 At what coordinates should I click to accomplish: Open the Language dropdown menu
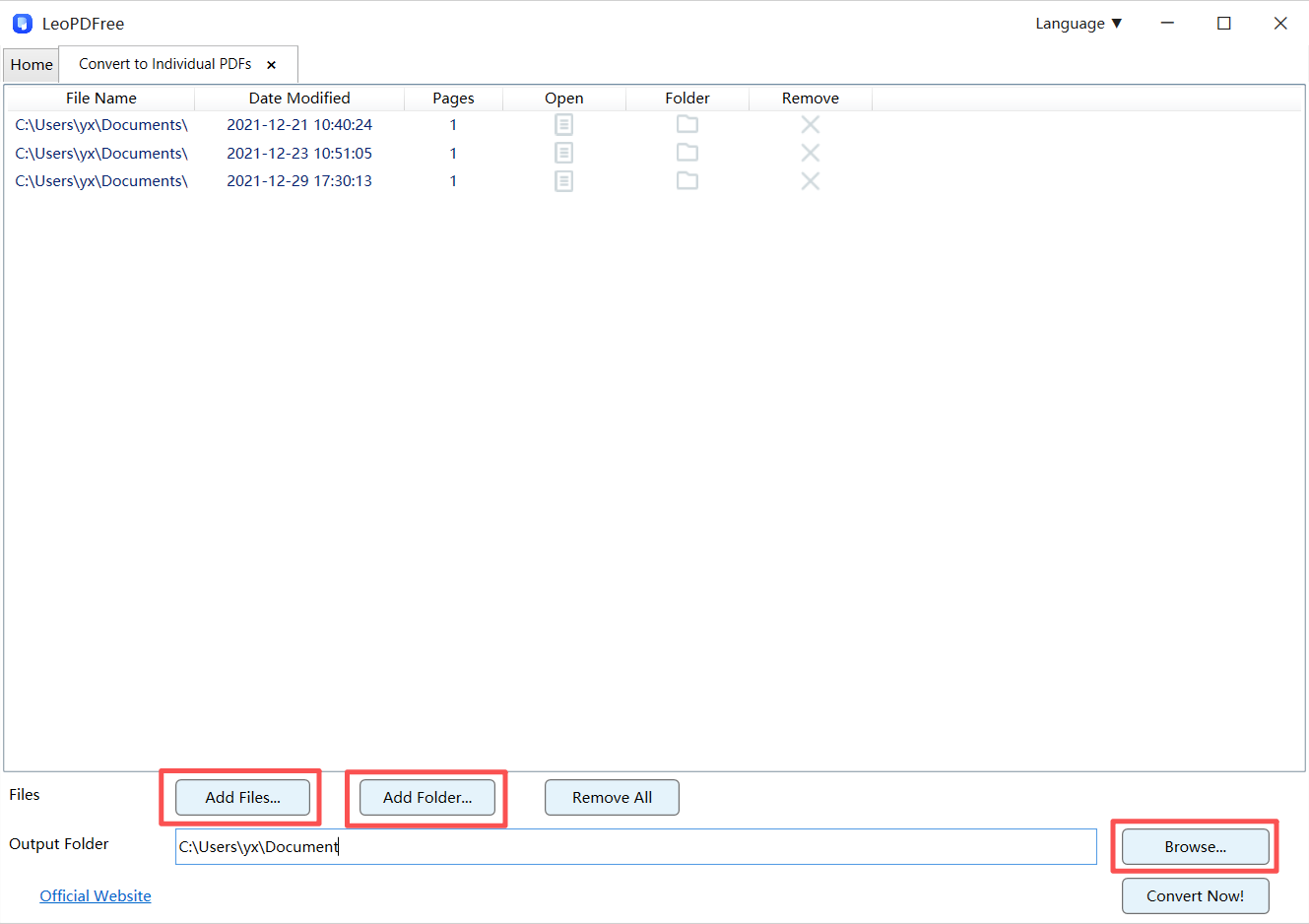1079,24
